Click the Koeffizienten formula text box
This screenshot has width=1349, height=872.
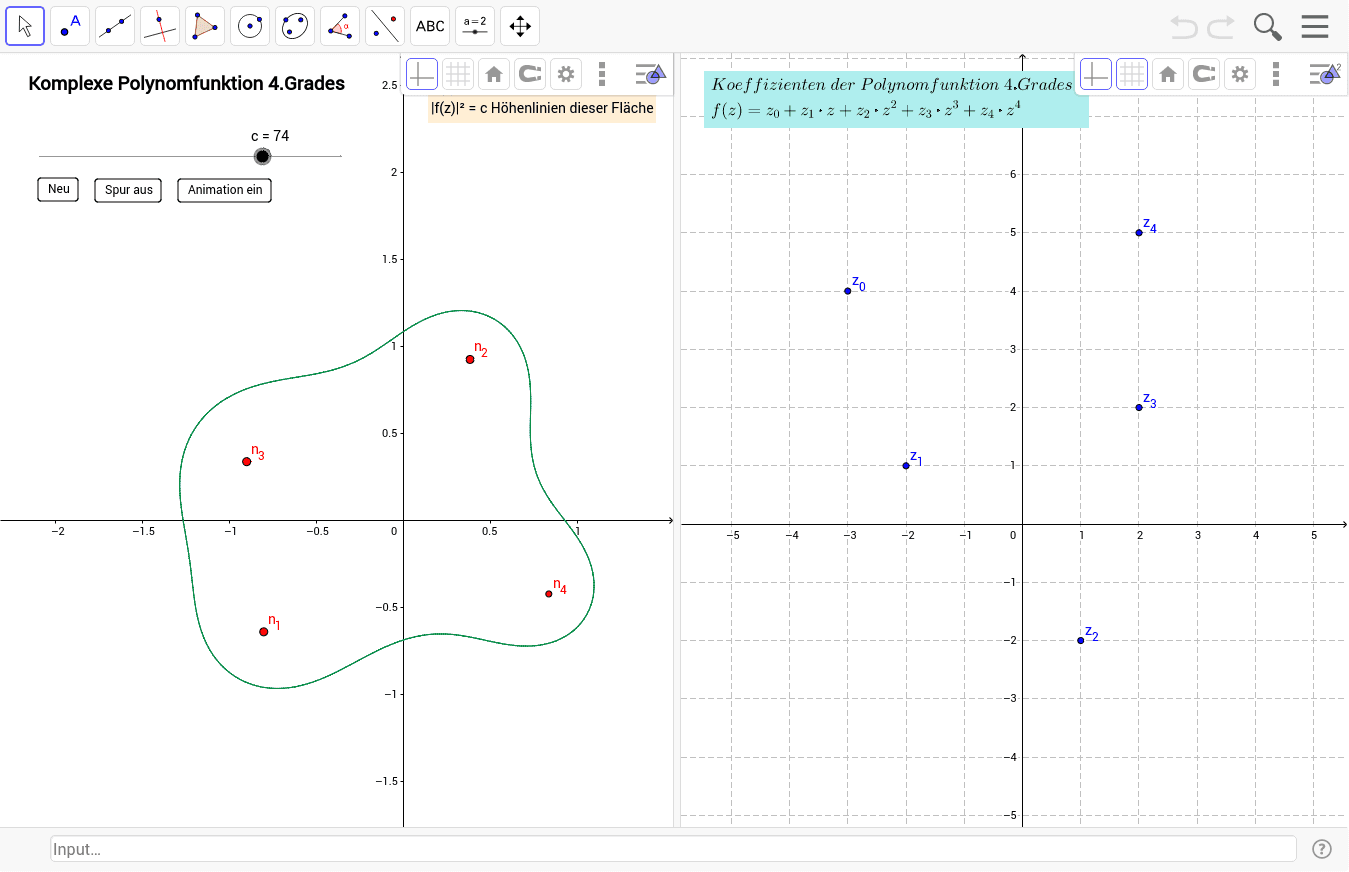click(x=896, y=99)
